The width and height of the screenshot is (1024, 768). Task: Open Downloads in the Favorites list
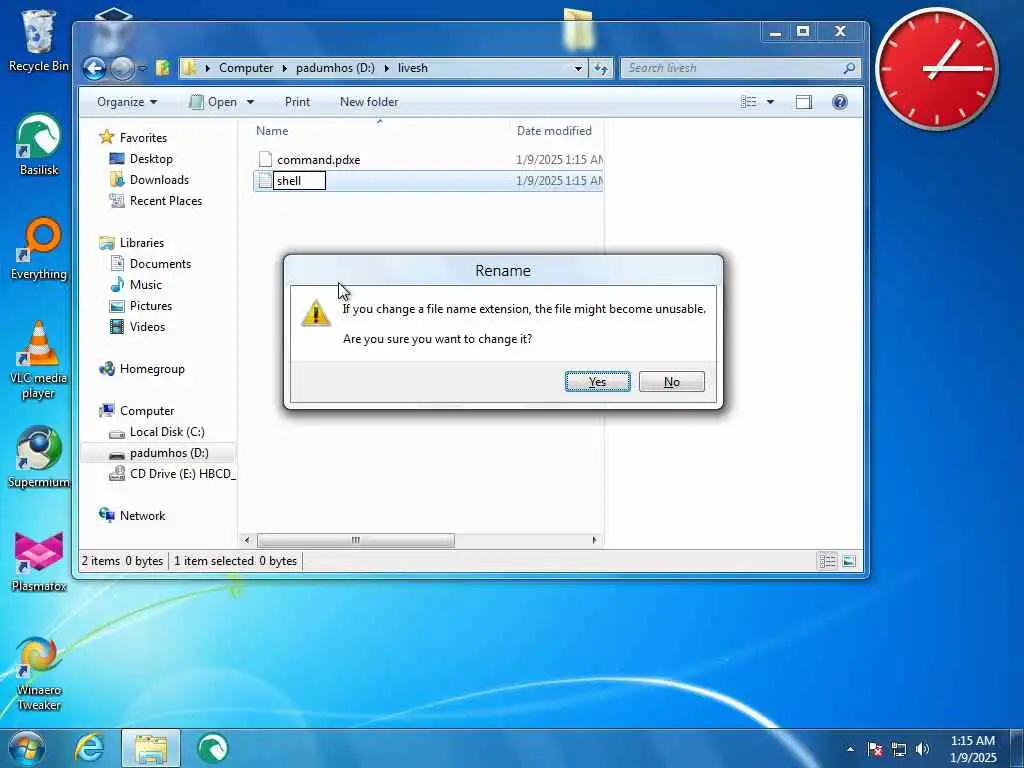[159, 180]
